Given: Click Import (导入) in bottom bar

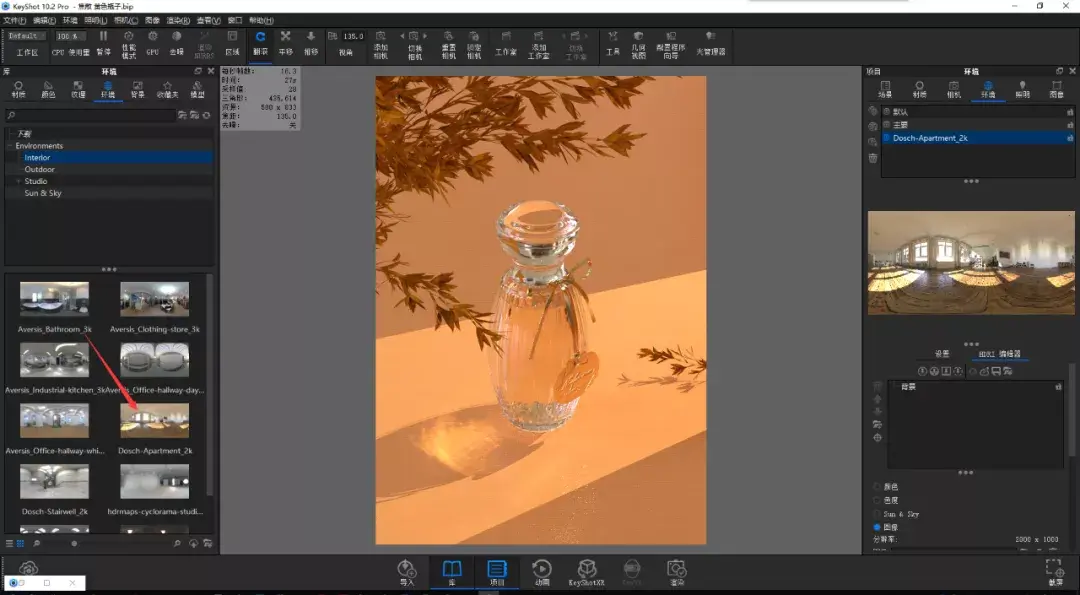Looking at the screenshot, I should tap(407, 573).
